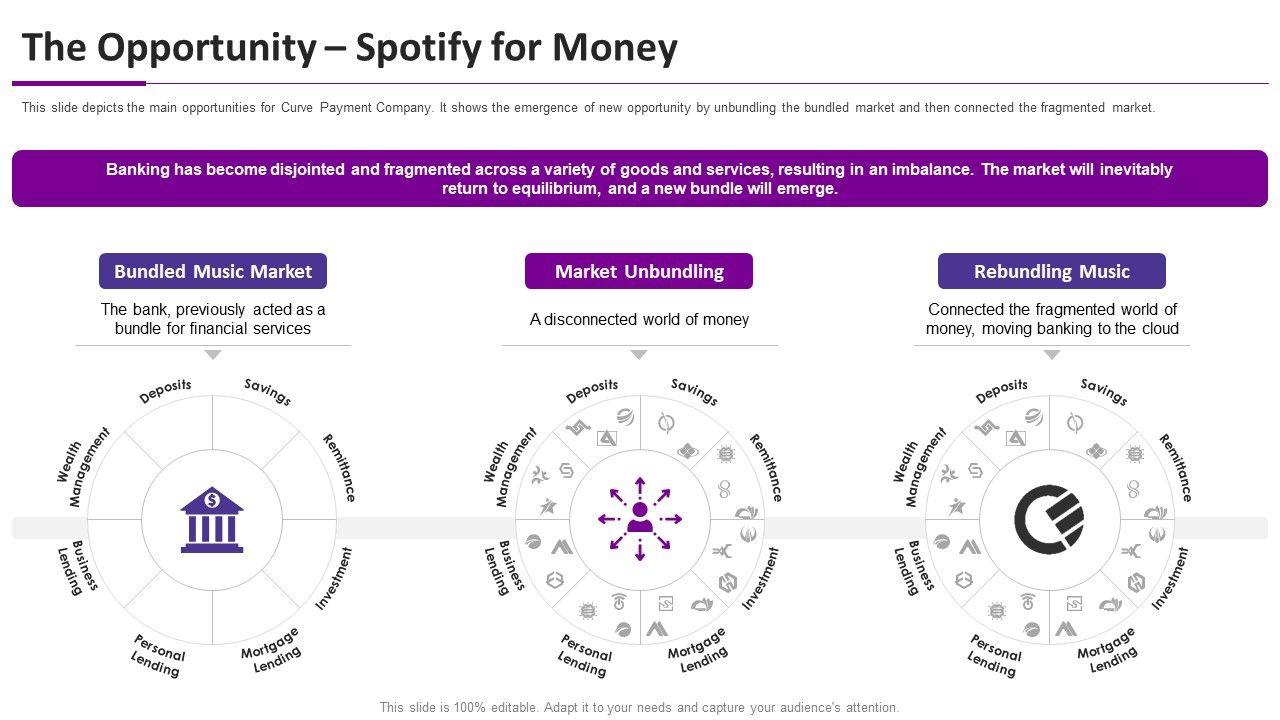Click the person icon with outward arrows
This screenshot has width=1280, height=720.
tap(640, 519)
